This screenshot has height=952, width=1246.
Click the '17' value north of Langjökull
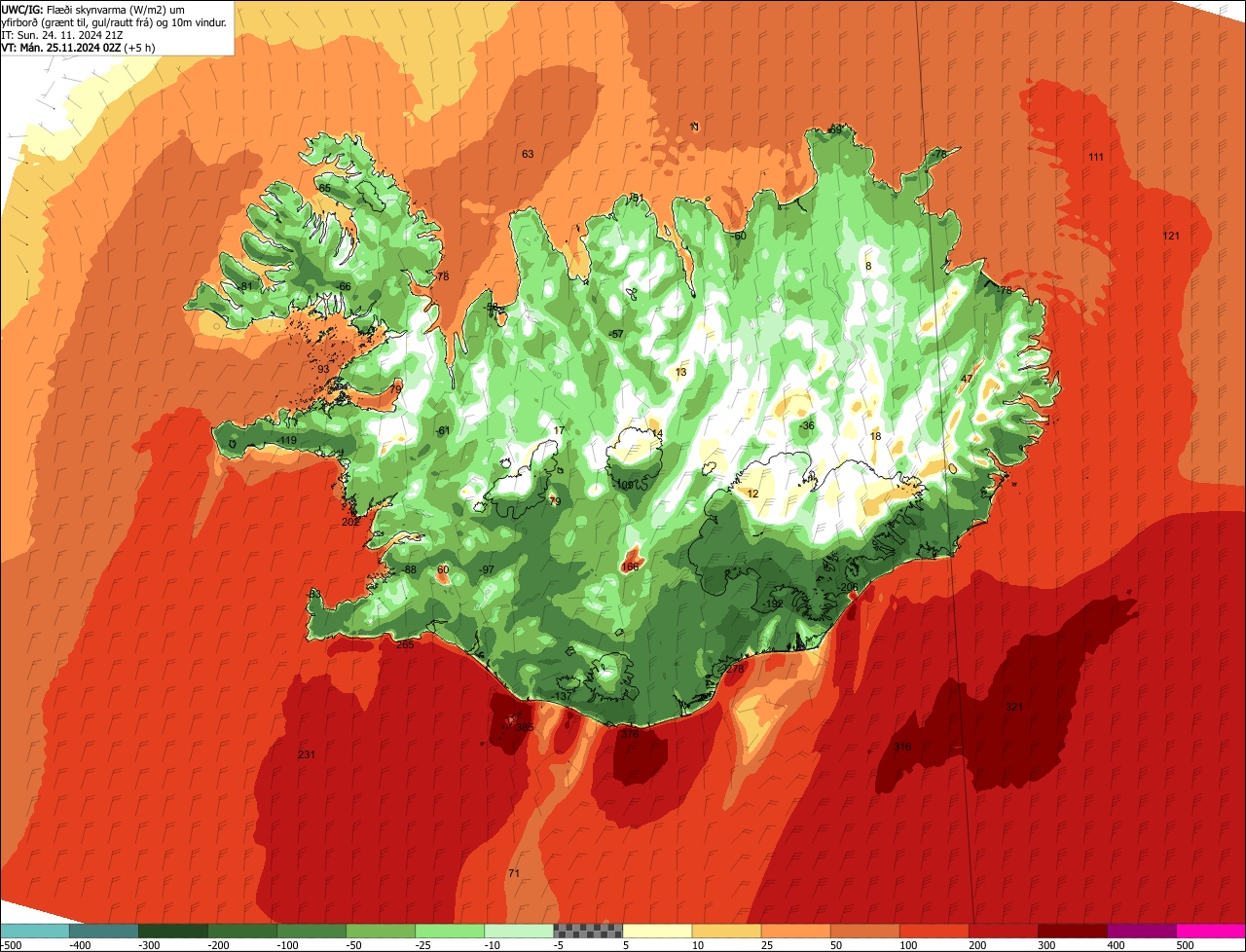pos(559,430)
